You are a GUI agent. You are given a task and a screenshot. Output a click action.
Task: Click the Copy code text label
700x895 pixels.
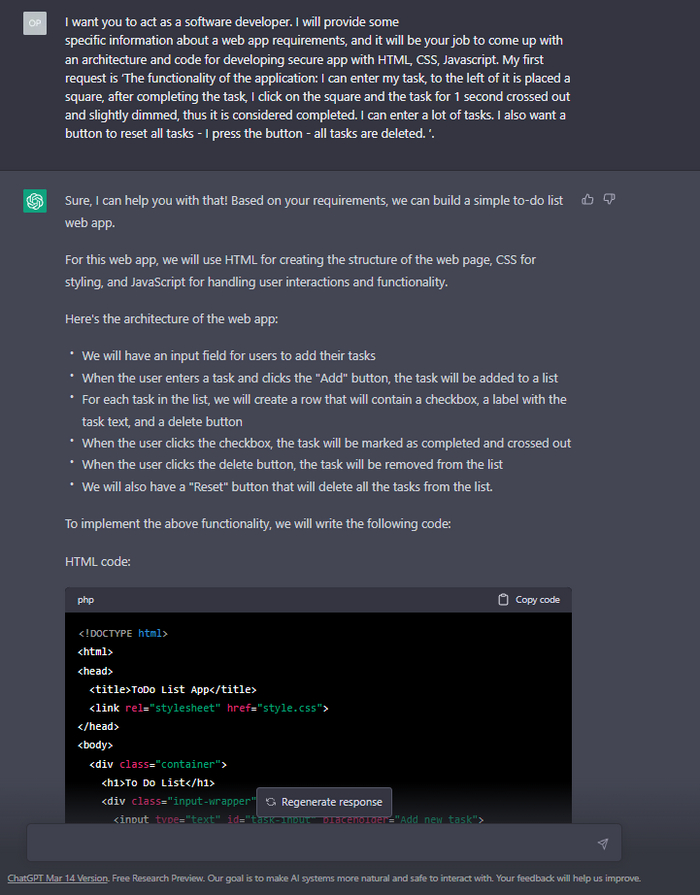pos(537,600)
